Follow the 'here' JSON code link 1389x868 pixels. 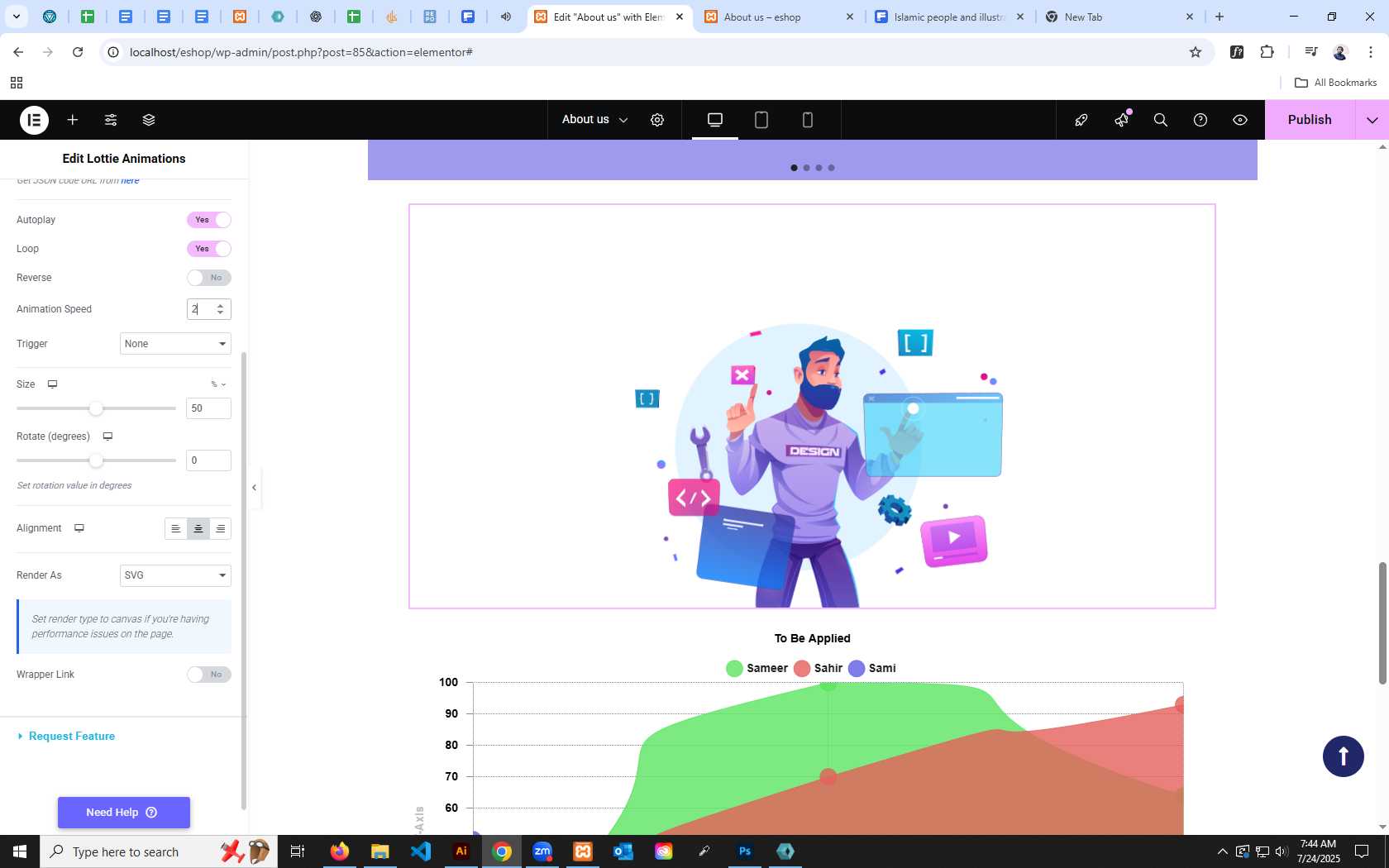pos(130,180)
